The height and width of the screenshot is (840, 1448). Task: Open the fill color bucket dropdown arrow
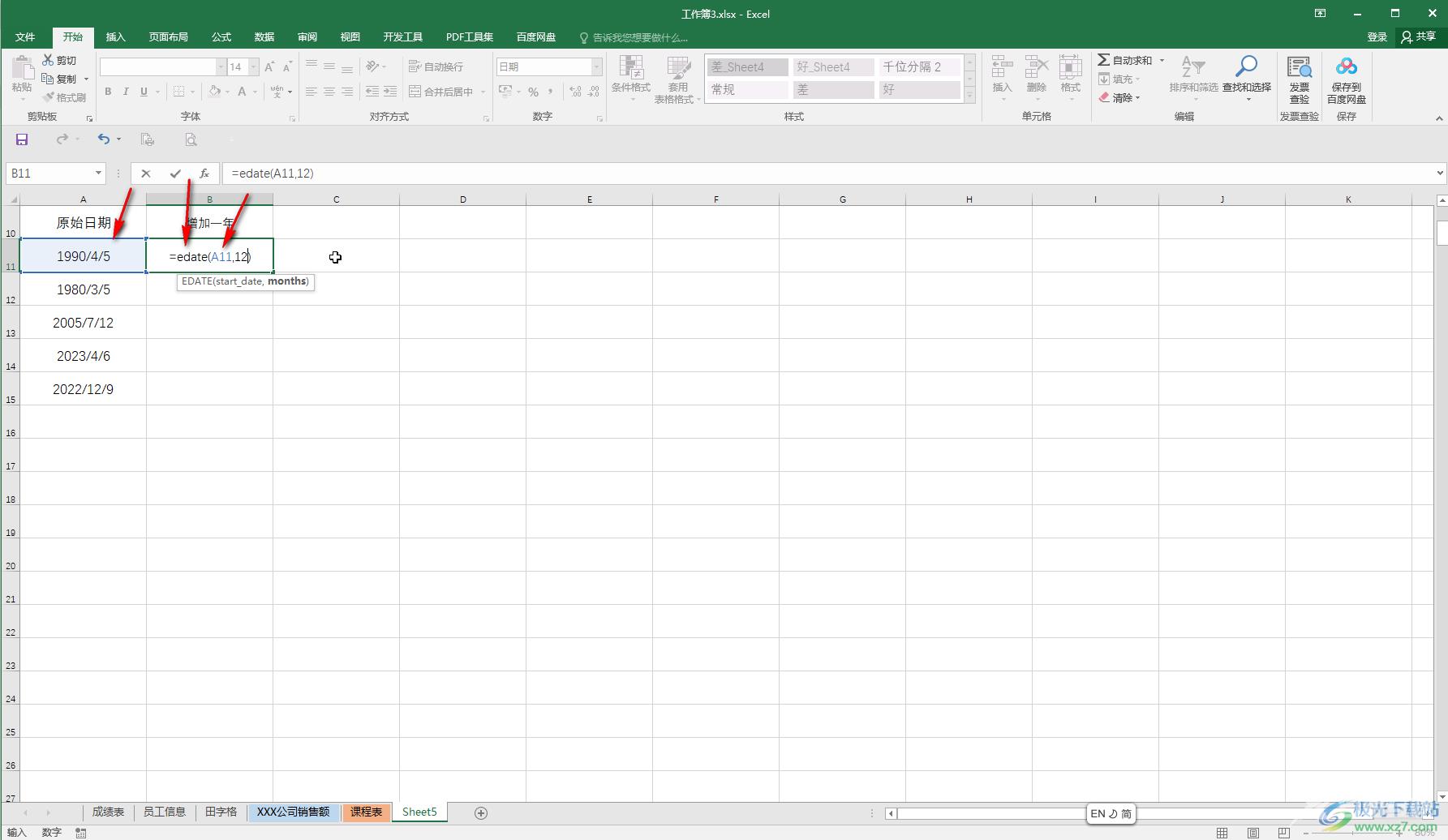(x=228, y=92)
